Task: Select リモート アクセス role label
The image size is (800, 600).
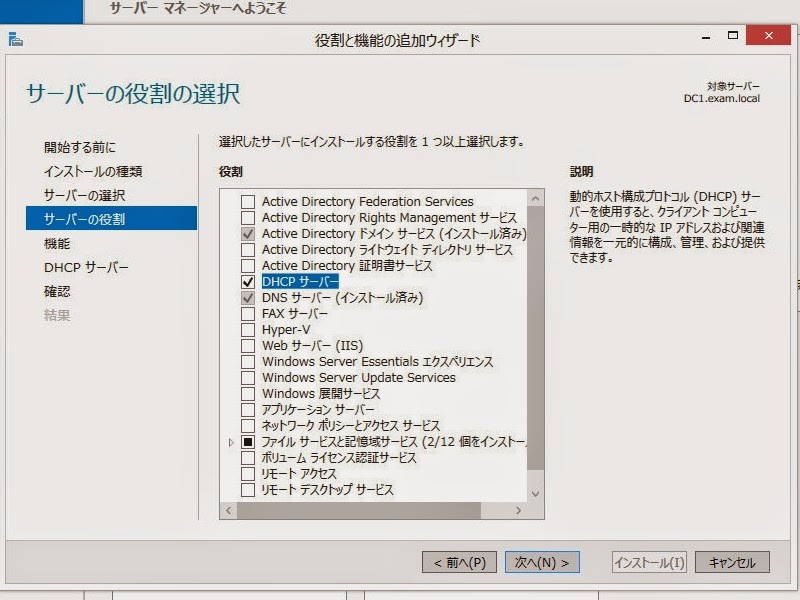Action: [x=299, y=474]
